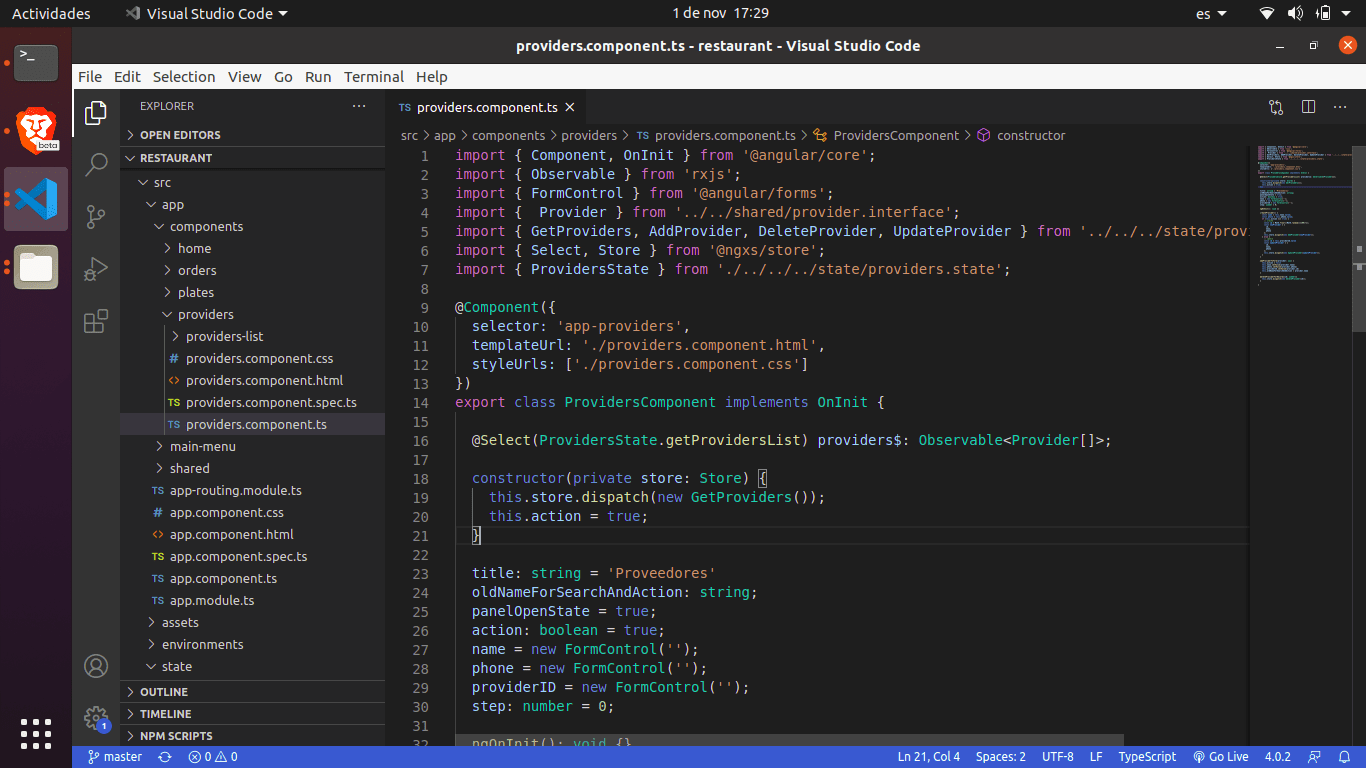Viewport: 1366px width, 768px height.
Task: Click the Go Live status bar button
Action: point(1221,757)
